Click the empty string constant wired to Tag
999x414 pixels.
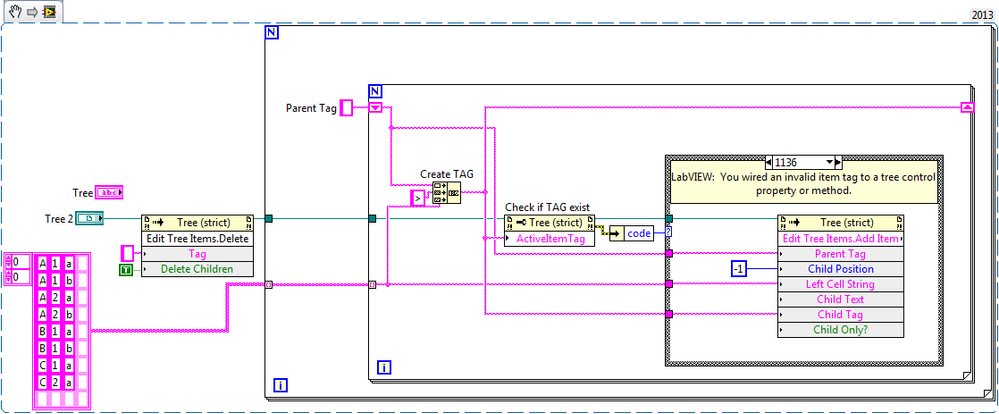[x=127, y=253]
